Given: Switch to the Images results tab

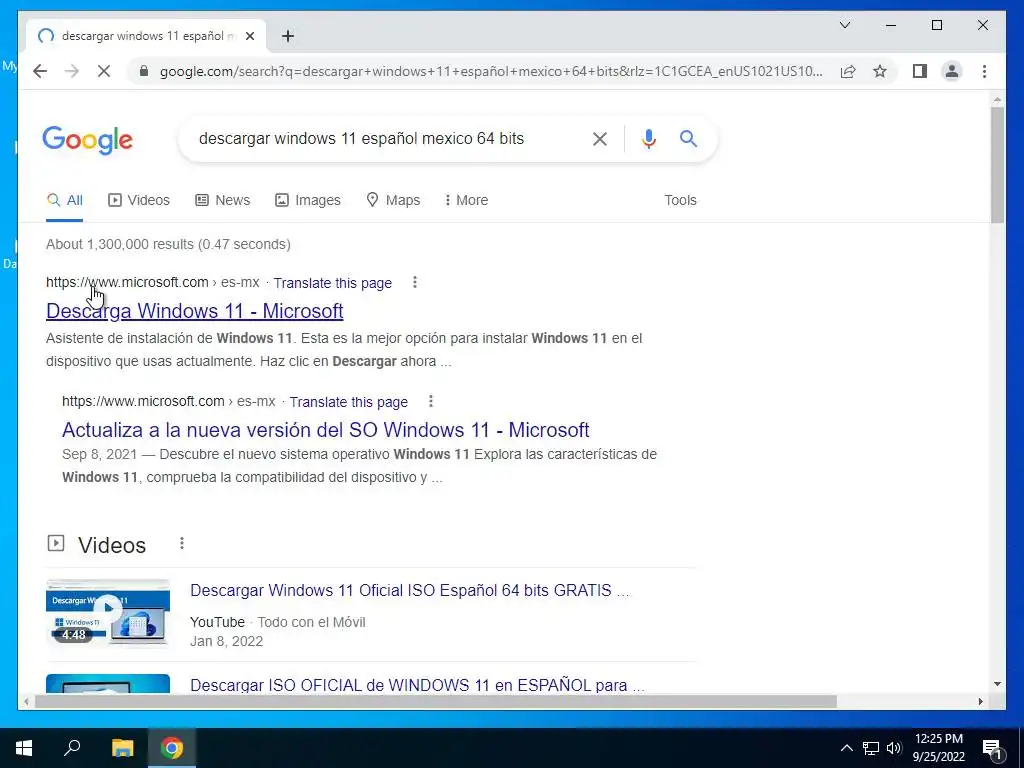Looking at the screenshot, I should tap(308, 200).
